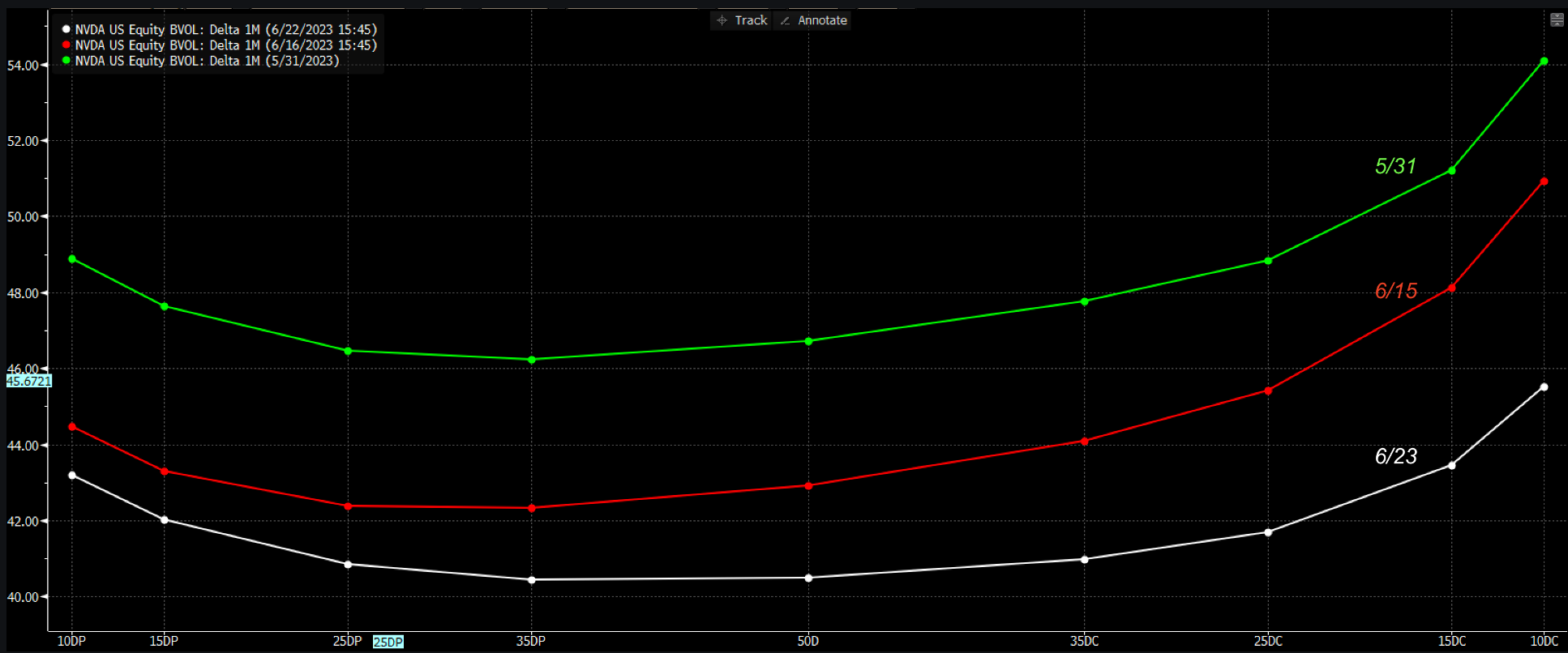The image size is (1568, 653).
Task: Click the white curve data point at 10DP
Action: point(72,476)
